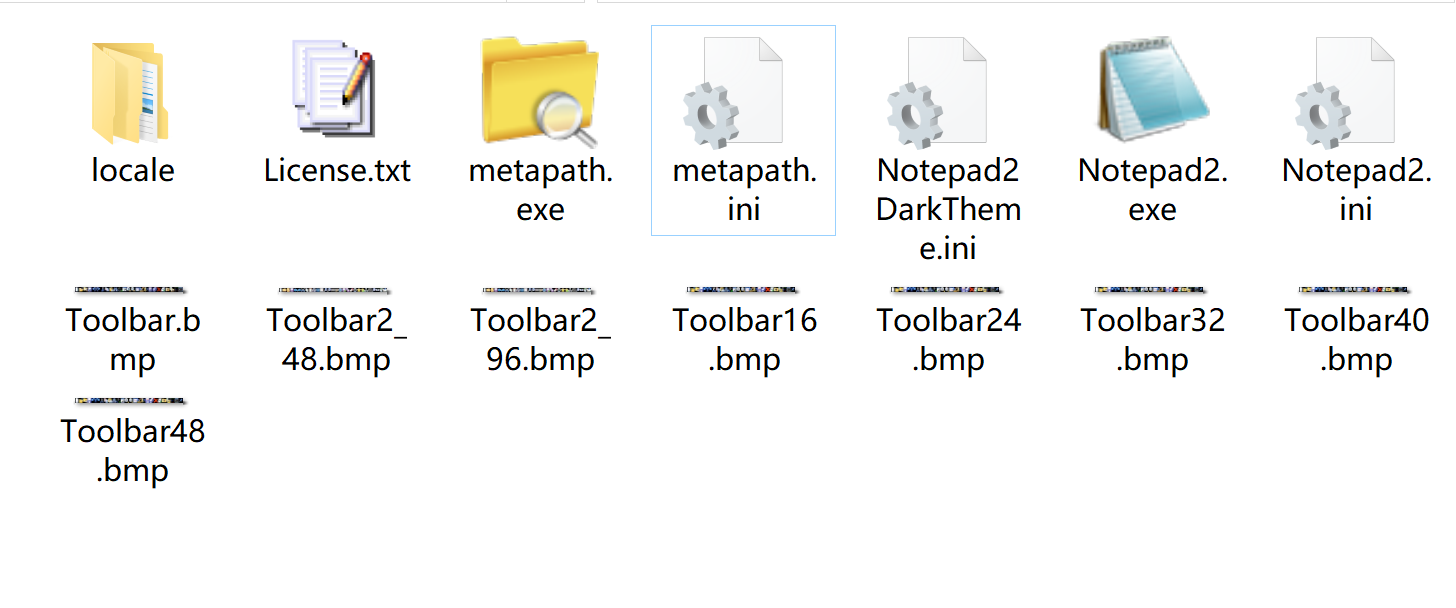The height and width of the screenshot is (608, 1456).
Task: Click the locale folder name label
Action: point(132,170)
